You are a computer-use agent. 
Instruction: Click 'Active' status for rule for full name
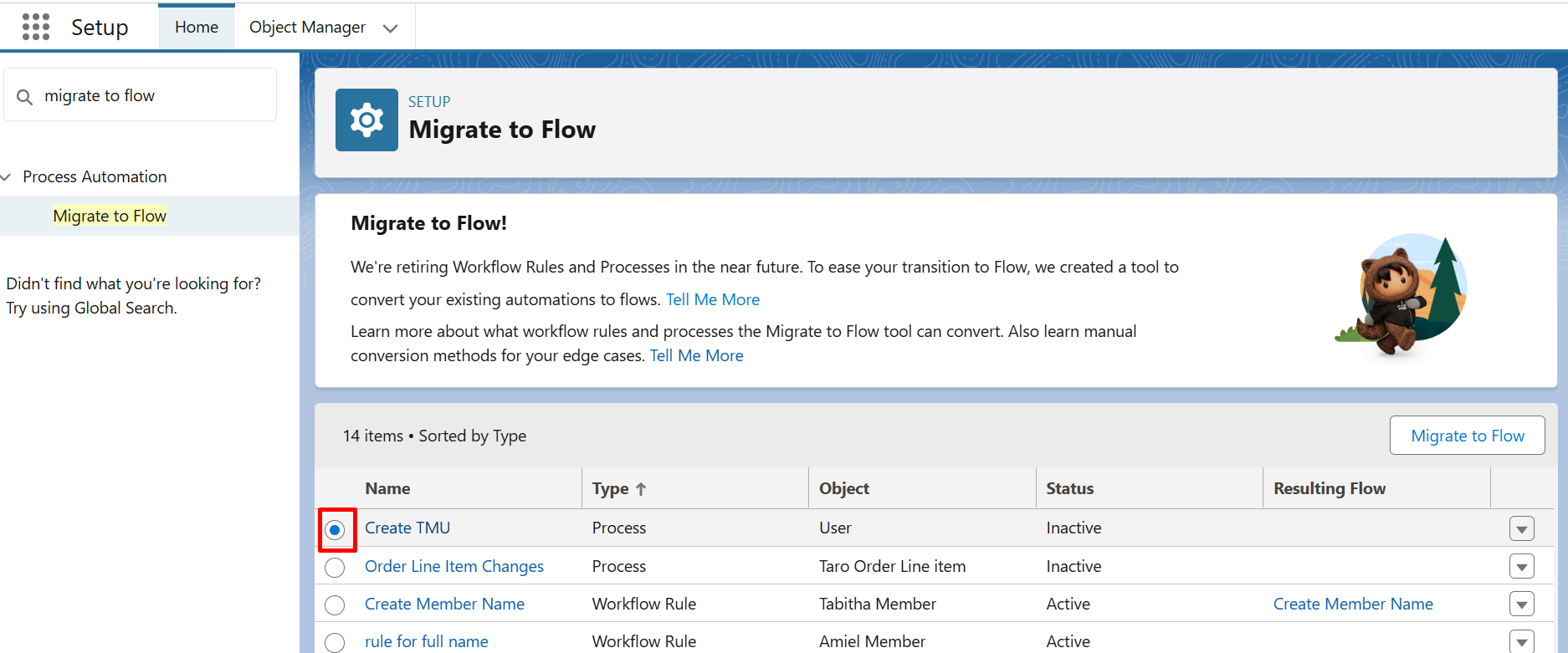[1068, 641]
